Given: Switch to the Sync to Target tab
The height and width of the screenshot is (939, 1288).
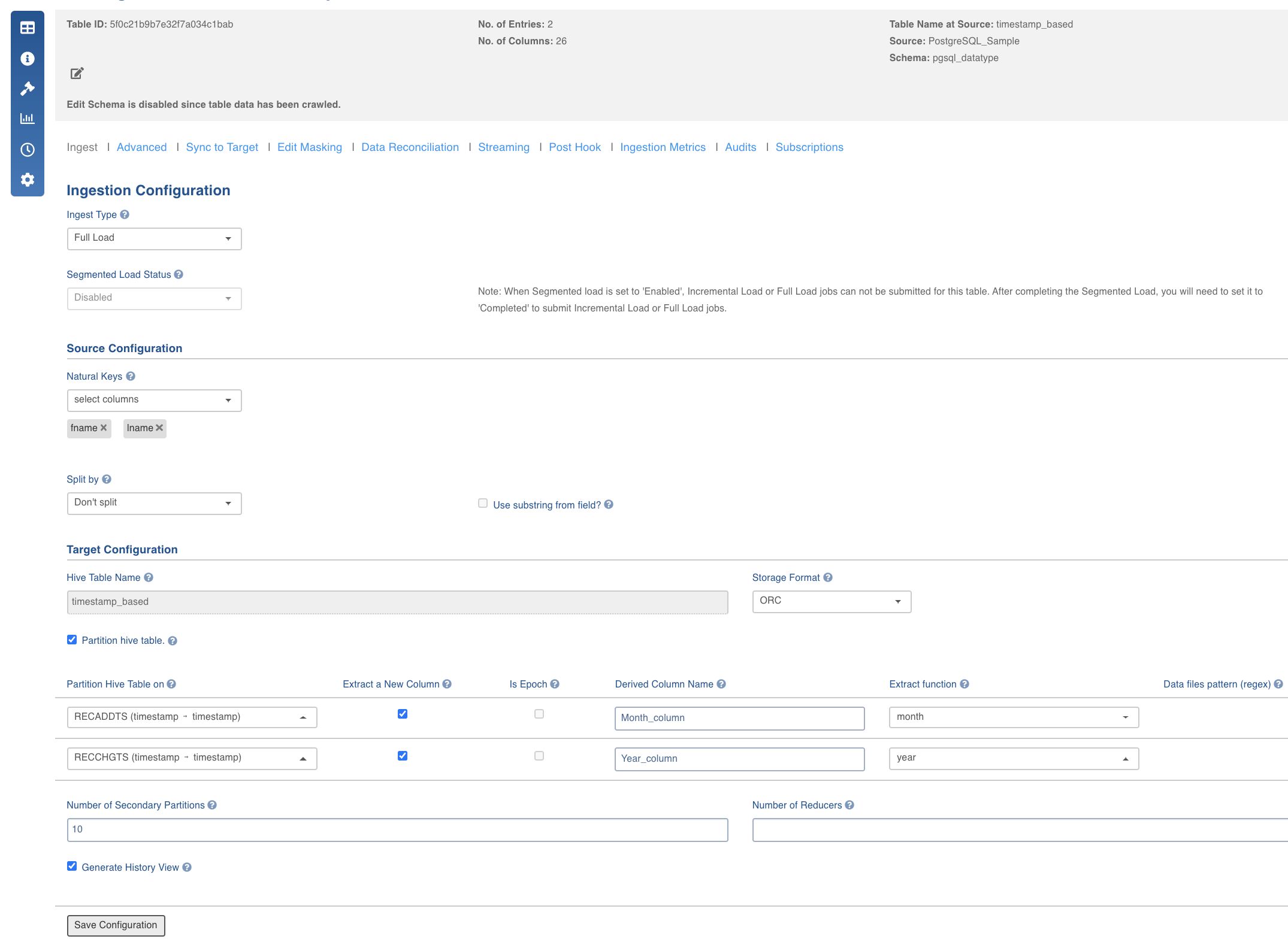Looking at the screenshot, I should pyautogui.click(x=222, y=147).
